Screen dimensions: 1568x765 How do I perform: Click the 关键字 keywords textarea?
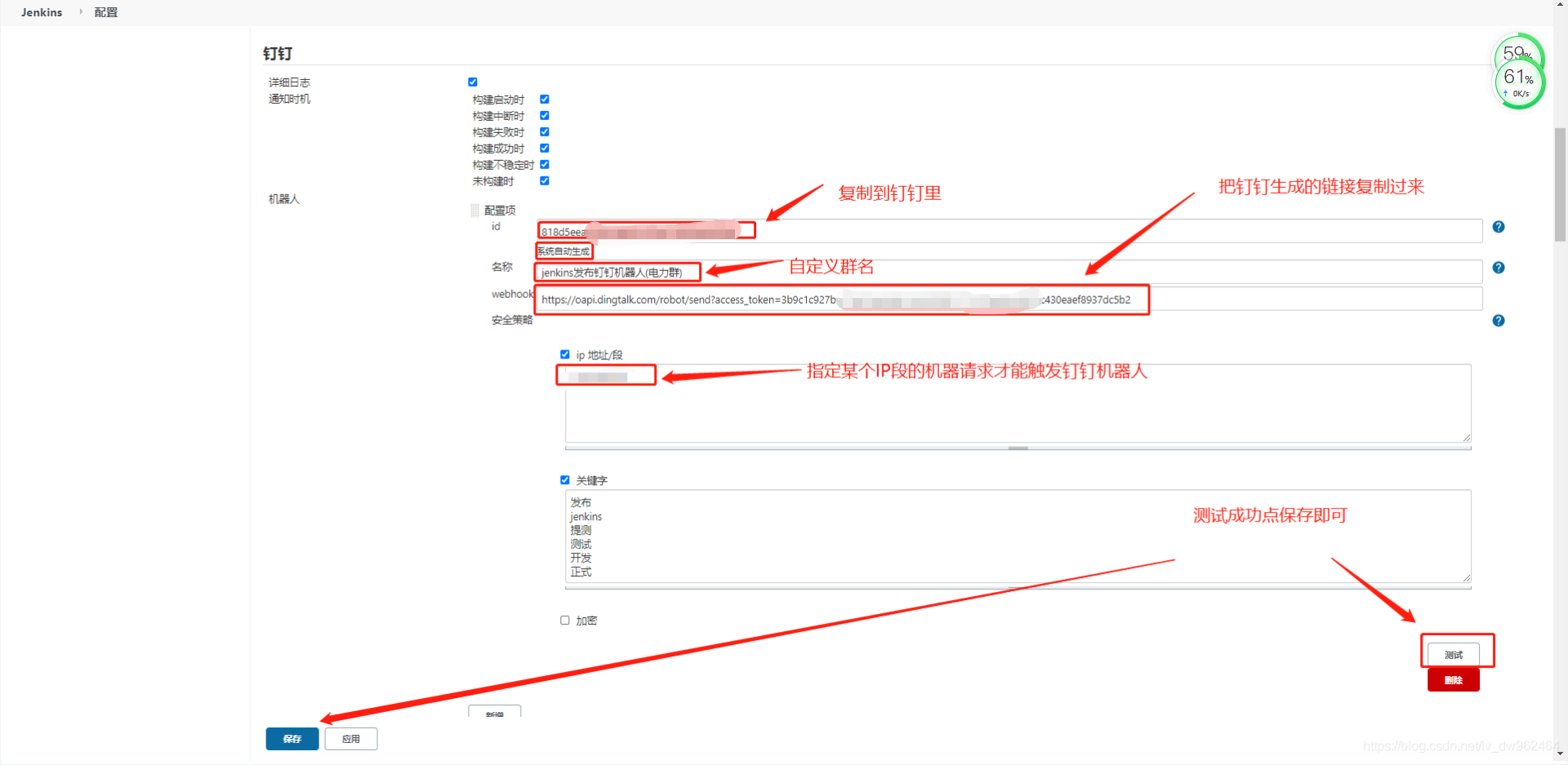pyautogui.click(x=1018, y=536)
